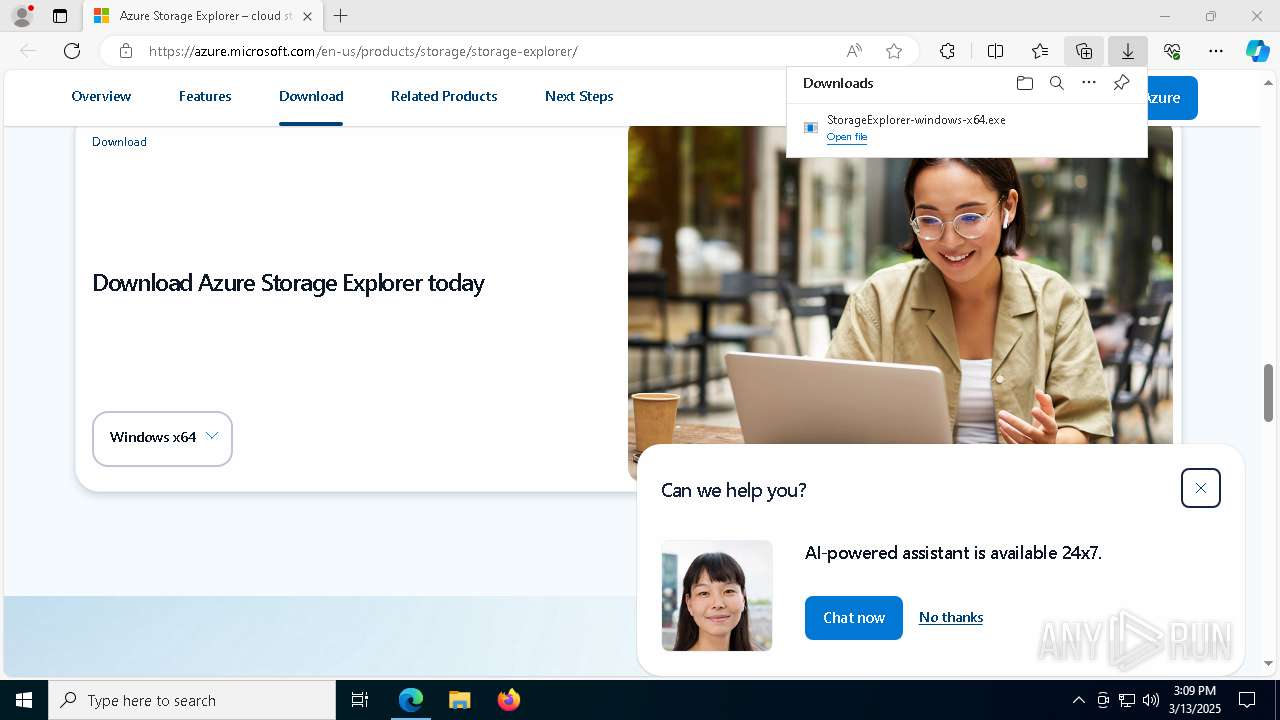Go to the Features section tab

[205, 96]
